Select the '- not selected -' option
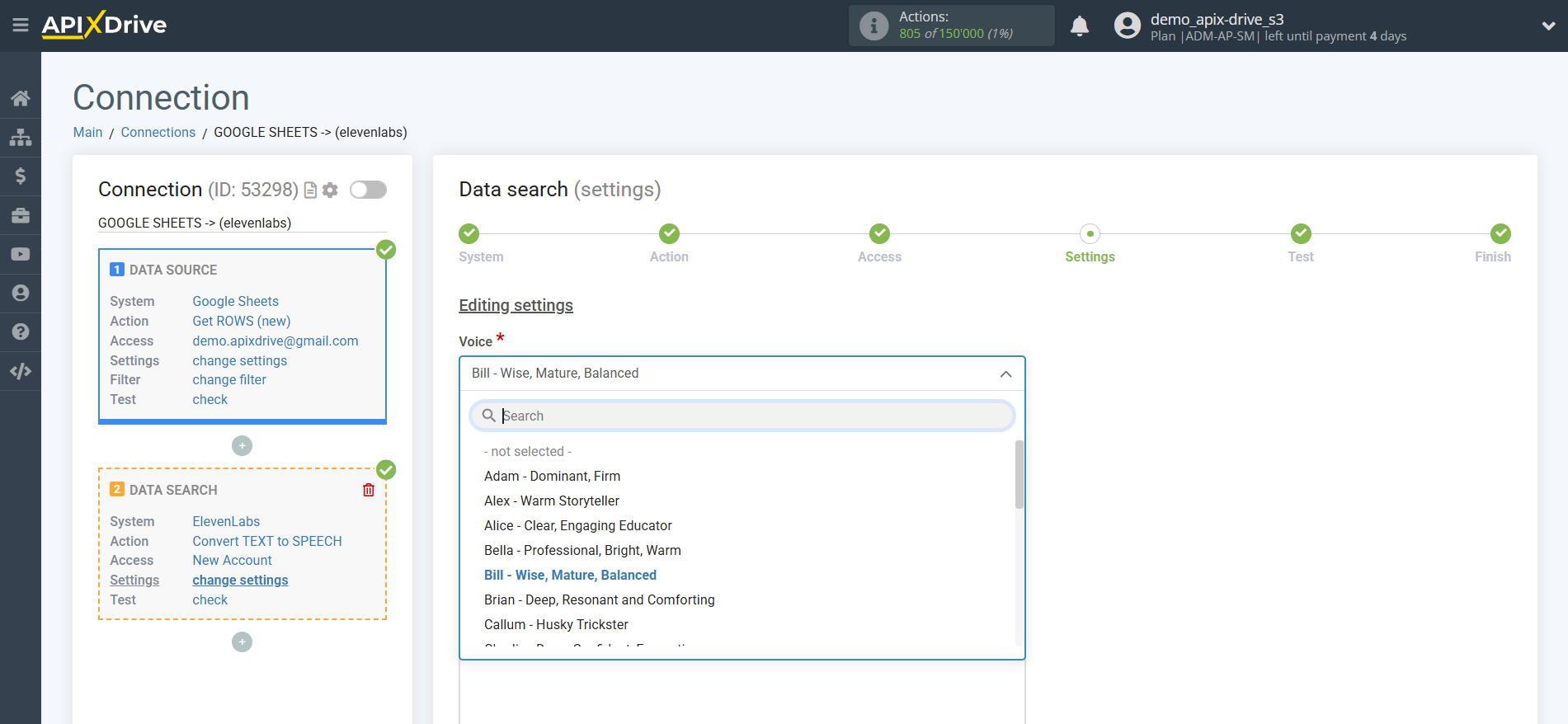1568x724 pixels. click(528, 451)
